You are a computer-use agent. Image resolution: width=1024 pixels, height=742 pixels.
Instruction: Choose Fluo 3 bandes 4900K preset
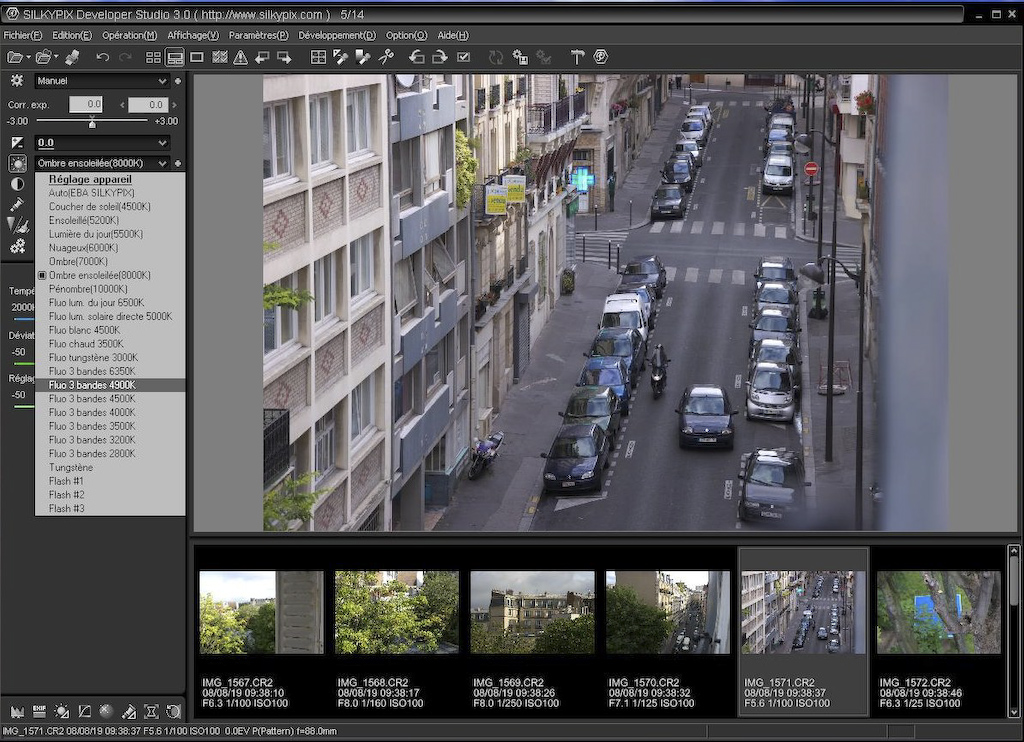pos(92,385)
